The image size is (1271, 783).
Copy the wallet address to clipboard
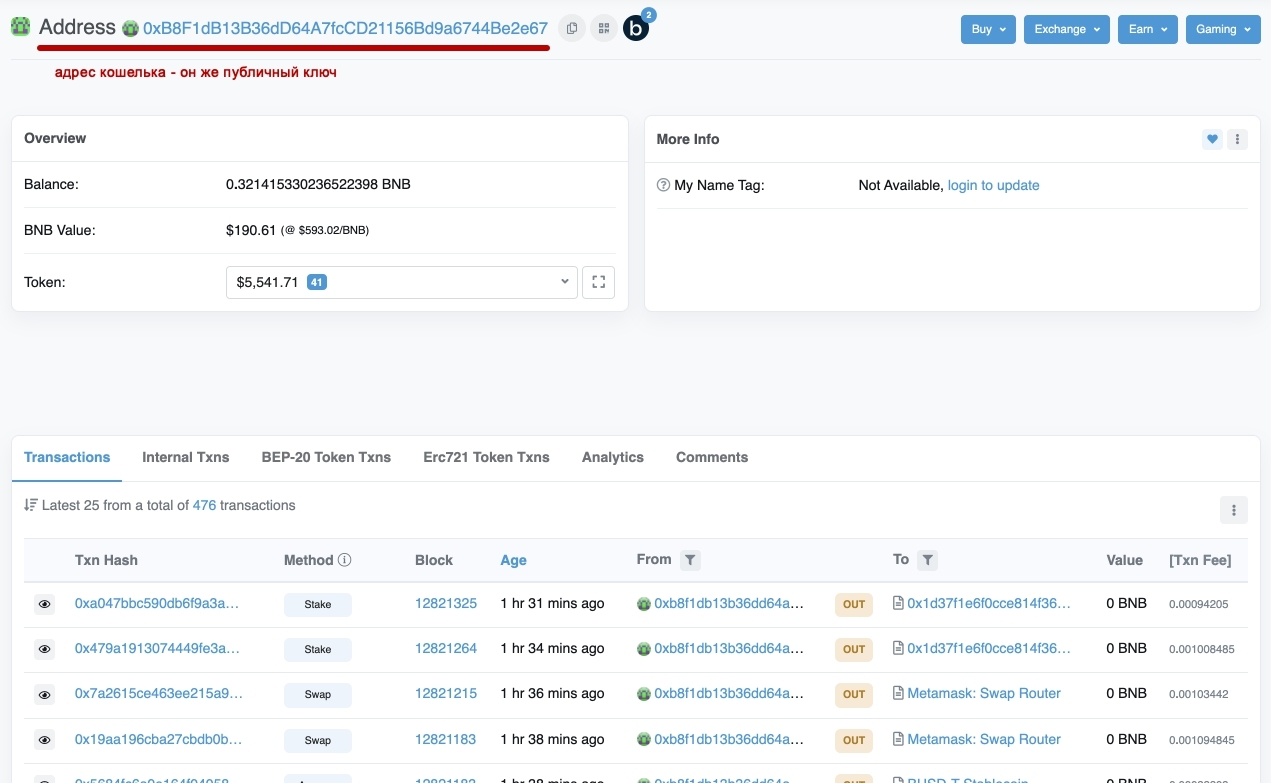click(571, 29)
